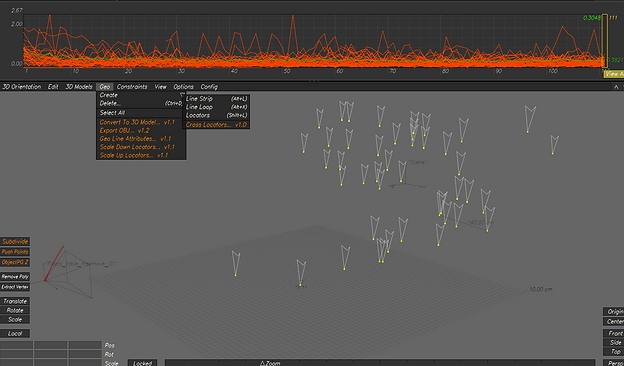Activate the Translate mode button
The width and height of the screenshot is (624, 366).
coord(15,301)
